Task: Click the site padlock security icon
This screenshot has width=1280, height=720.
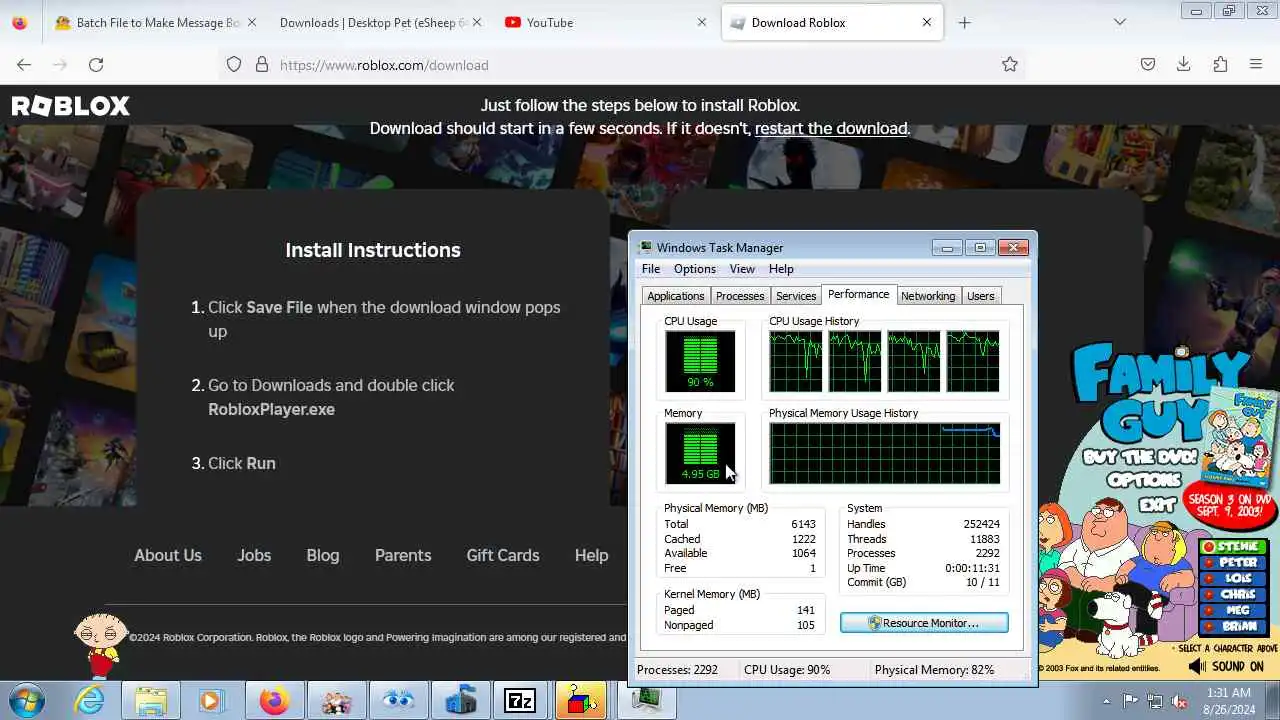Action: pyautogui.click(x=262, y=65)
